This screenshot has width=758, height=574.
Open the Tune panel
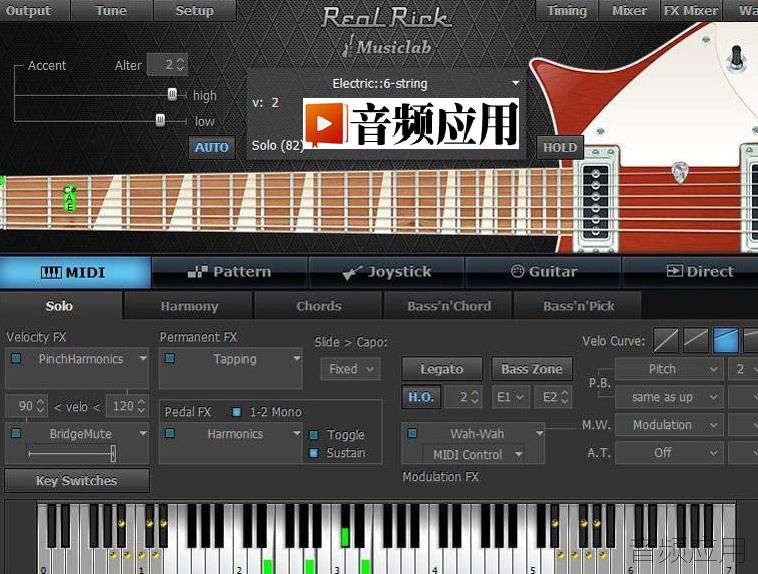(x=112, y=10)
